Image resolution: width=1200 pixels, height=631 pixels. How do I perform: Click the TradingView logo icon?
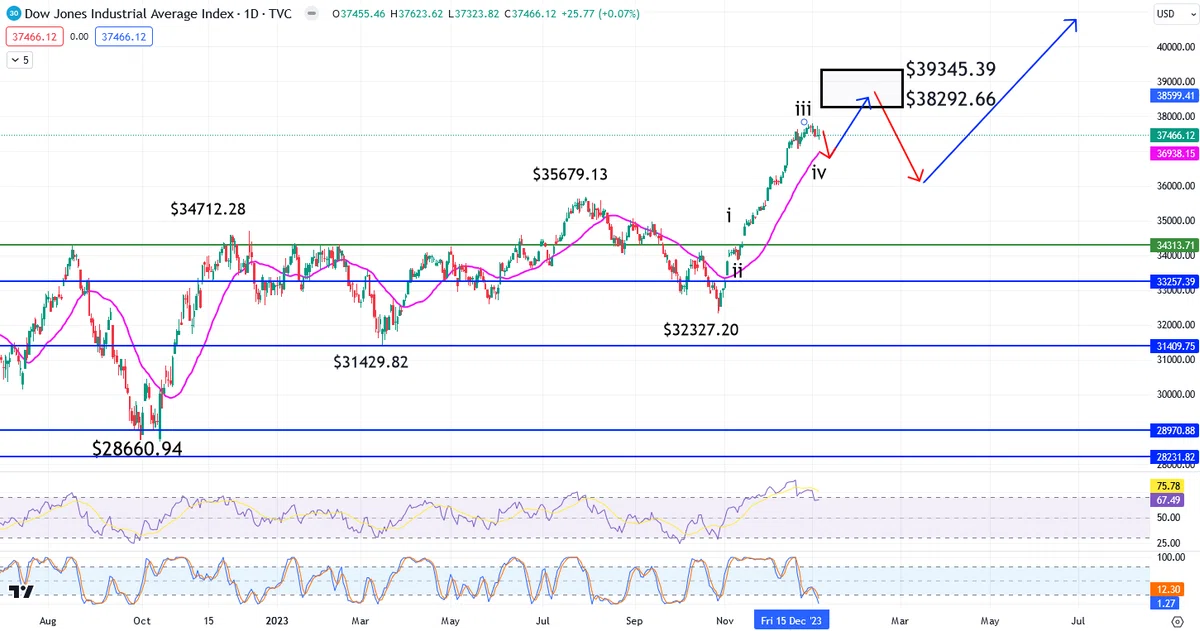coord(22,591)
